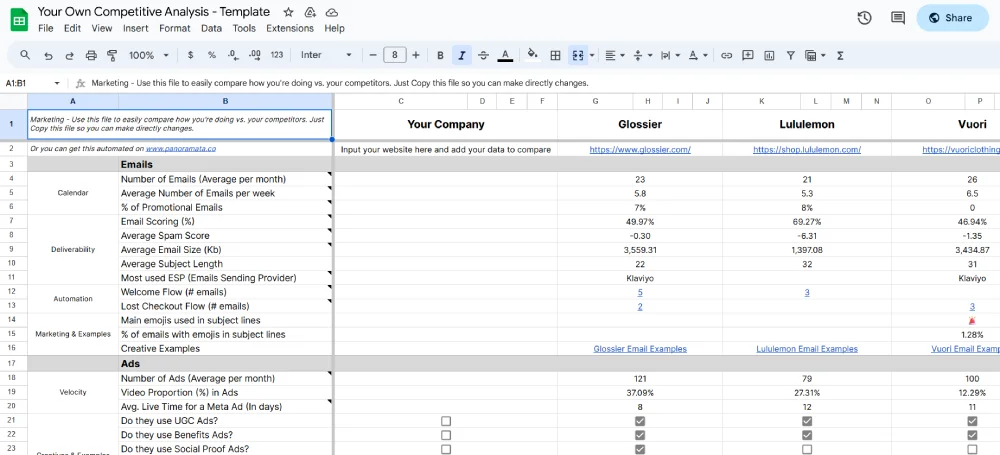
Task: Open the text wrapping dropdown
Action: pyautogui.click(x=670, y=56)
